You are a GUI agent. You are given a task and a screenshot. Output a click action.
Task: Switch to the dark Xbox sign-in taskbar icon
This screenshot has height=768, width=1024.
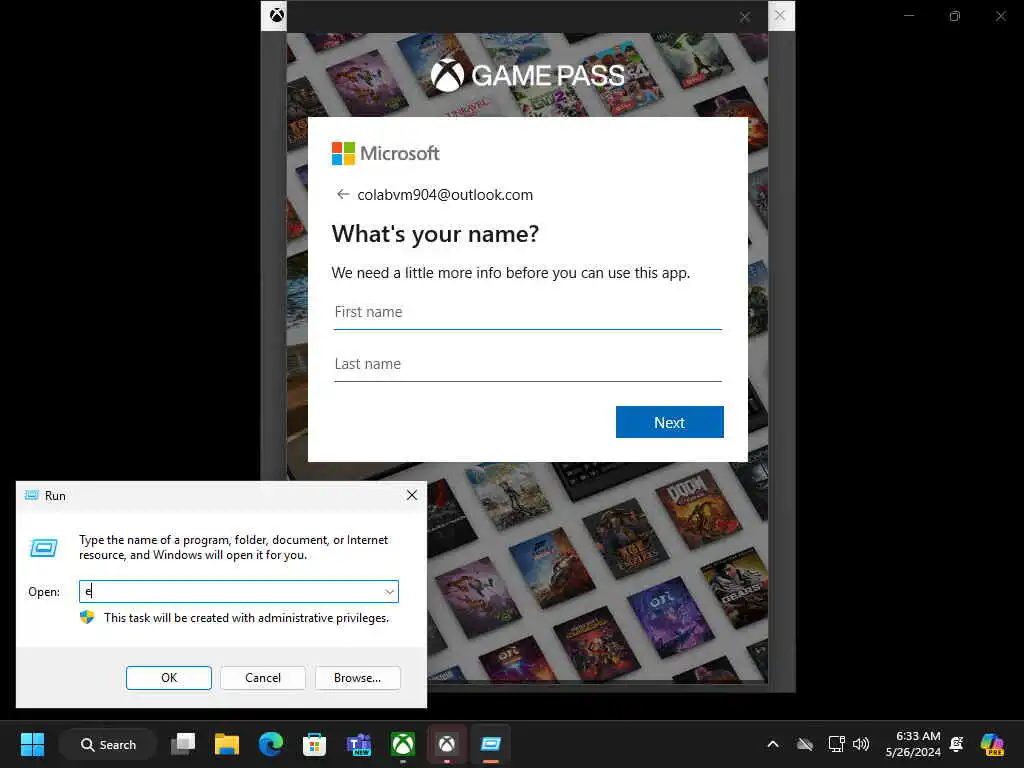tap(447, 744)
